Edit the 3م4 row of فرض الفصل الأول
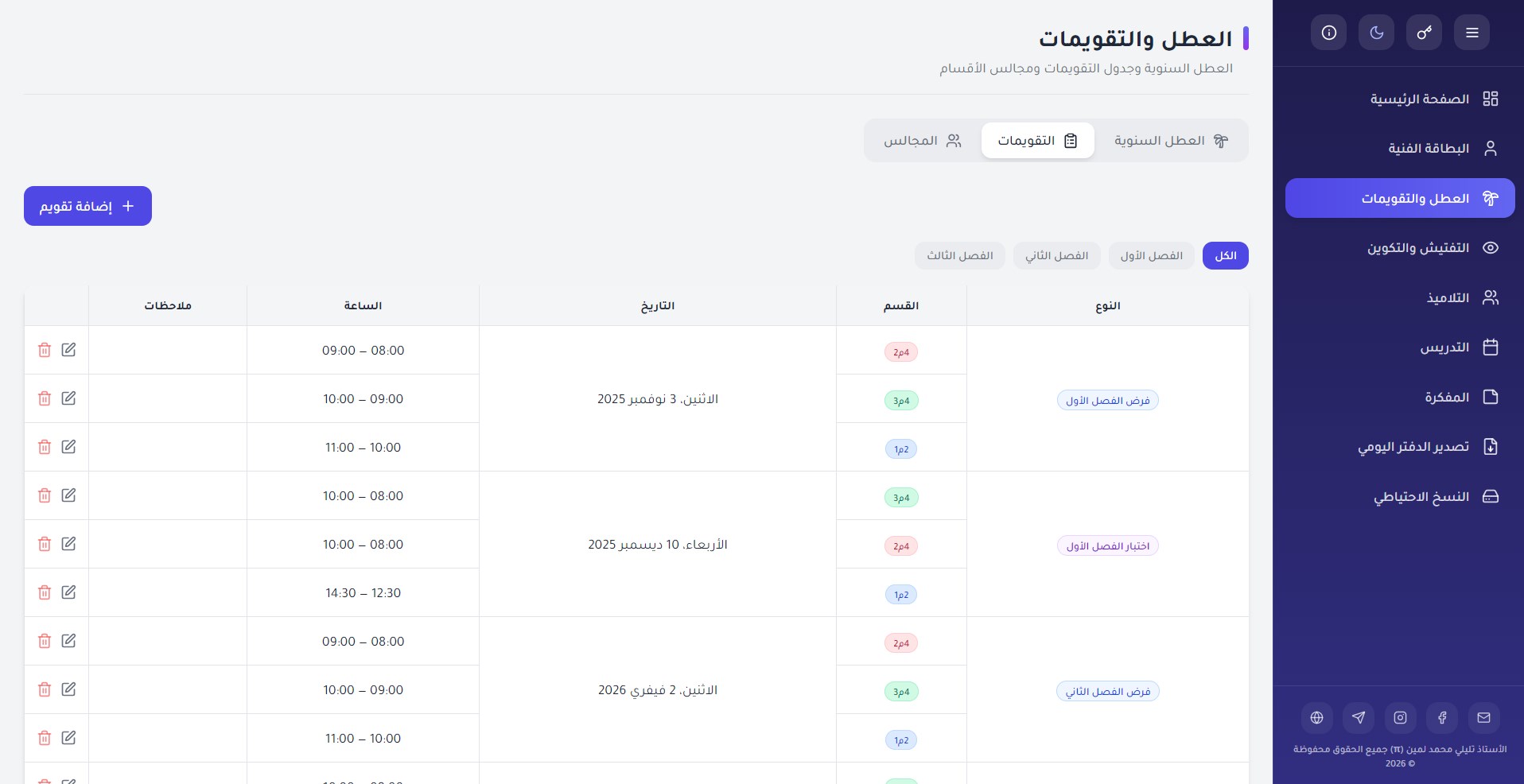The height and width of the screenshot is (784, 1524). point(68,398)
